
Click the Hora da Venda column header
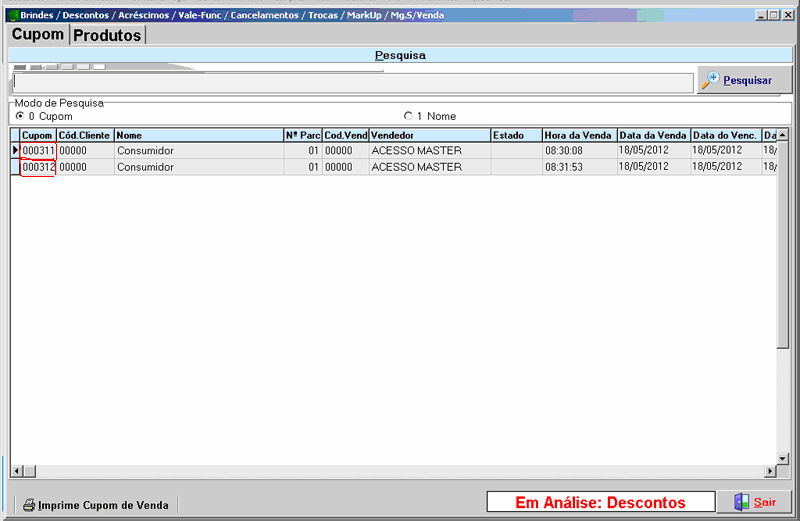(578, 135)
